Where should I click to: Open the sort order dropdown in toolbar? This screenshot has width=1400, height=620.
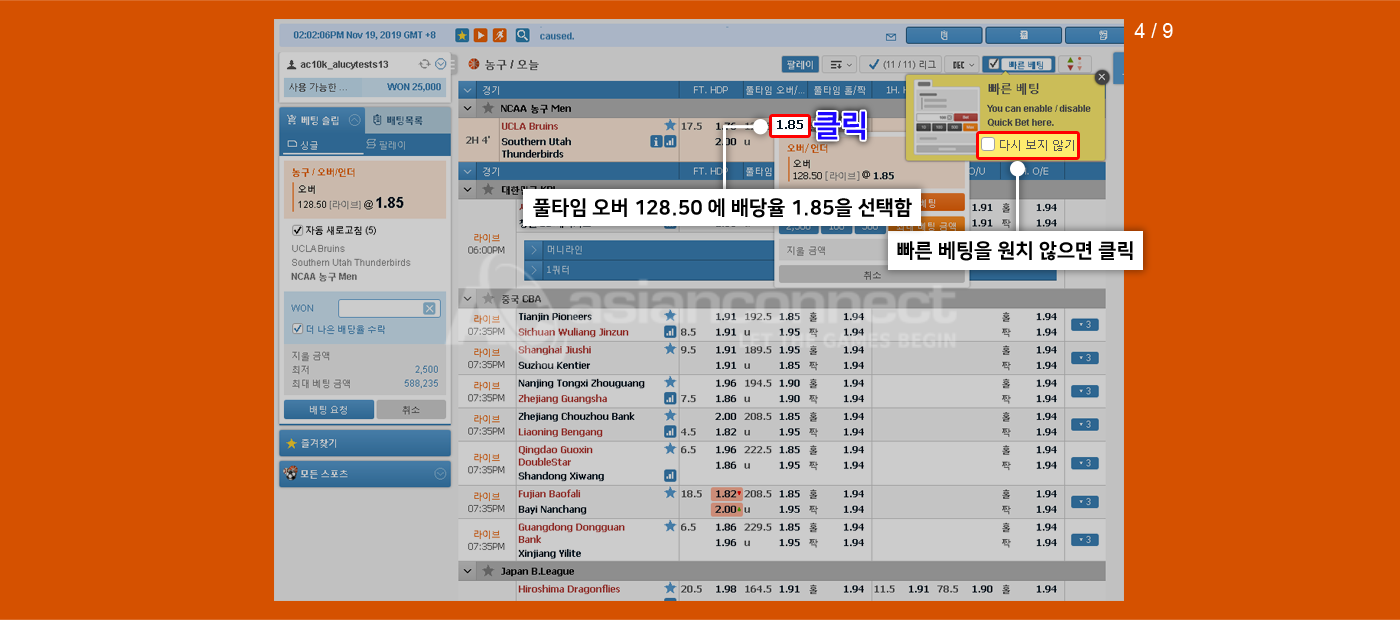tap(840, 64)
